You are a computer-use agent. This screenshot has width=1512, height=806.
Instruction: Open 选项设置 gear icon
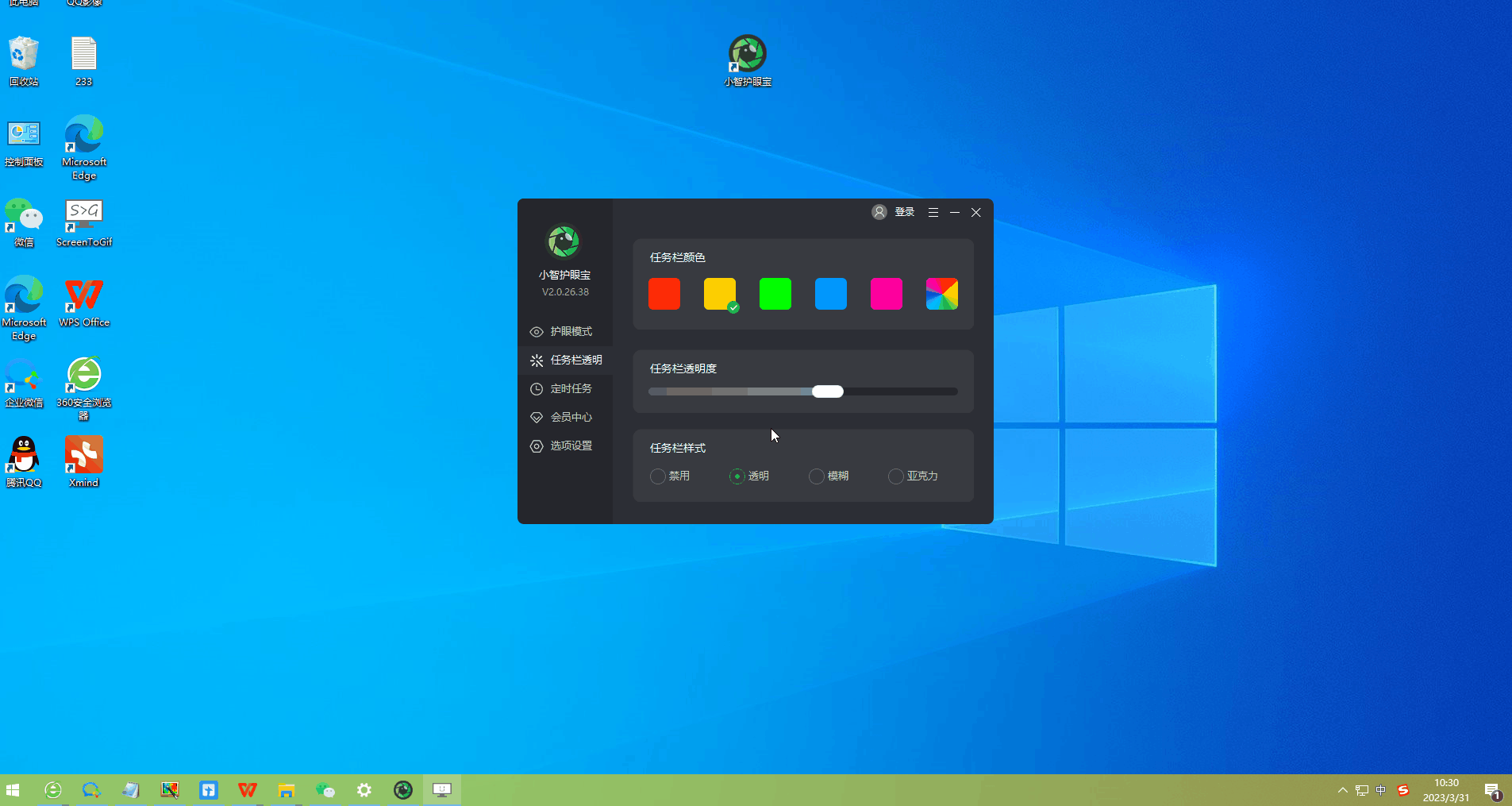coord(537,446)
